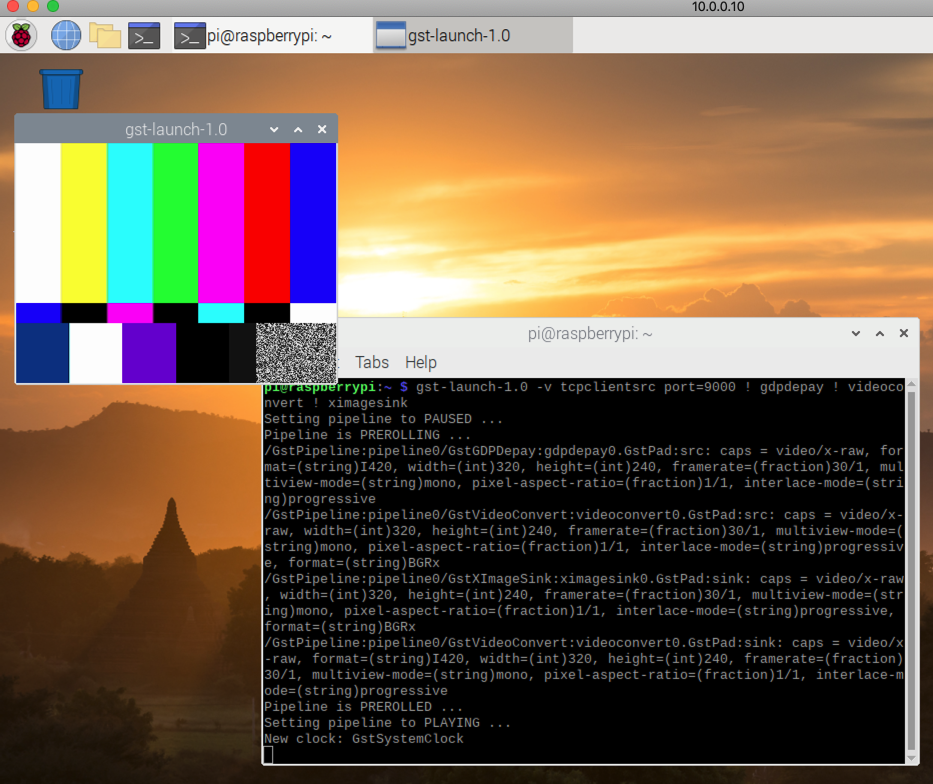Open the Wastebasket desktop icon
Image resolution: width=933 pixels, height=784 pixels.
(x=61, y=89)
